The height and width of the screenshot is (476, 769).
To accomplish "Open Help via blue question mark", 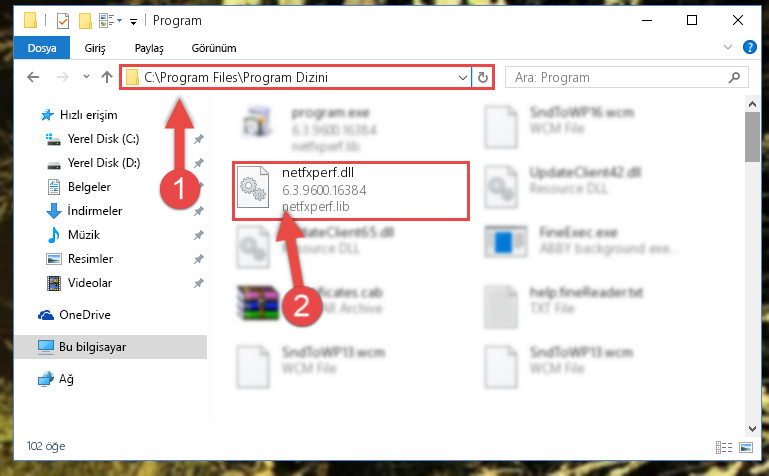I will click(x=749, y=48).
